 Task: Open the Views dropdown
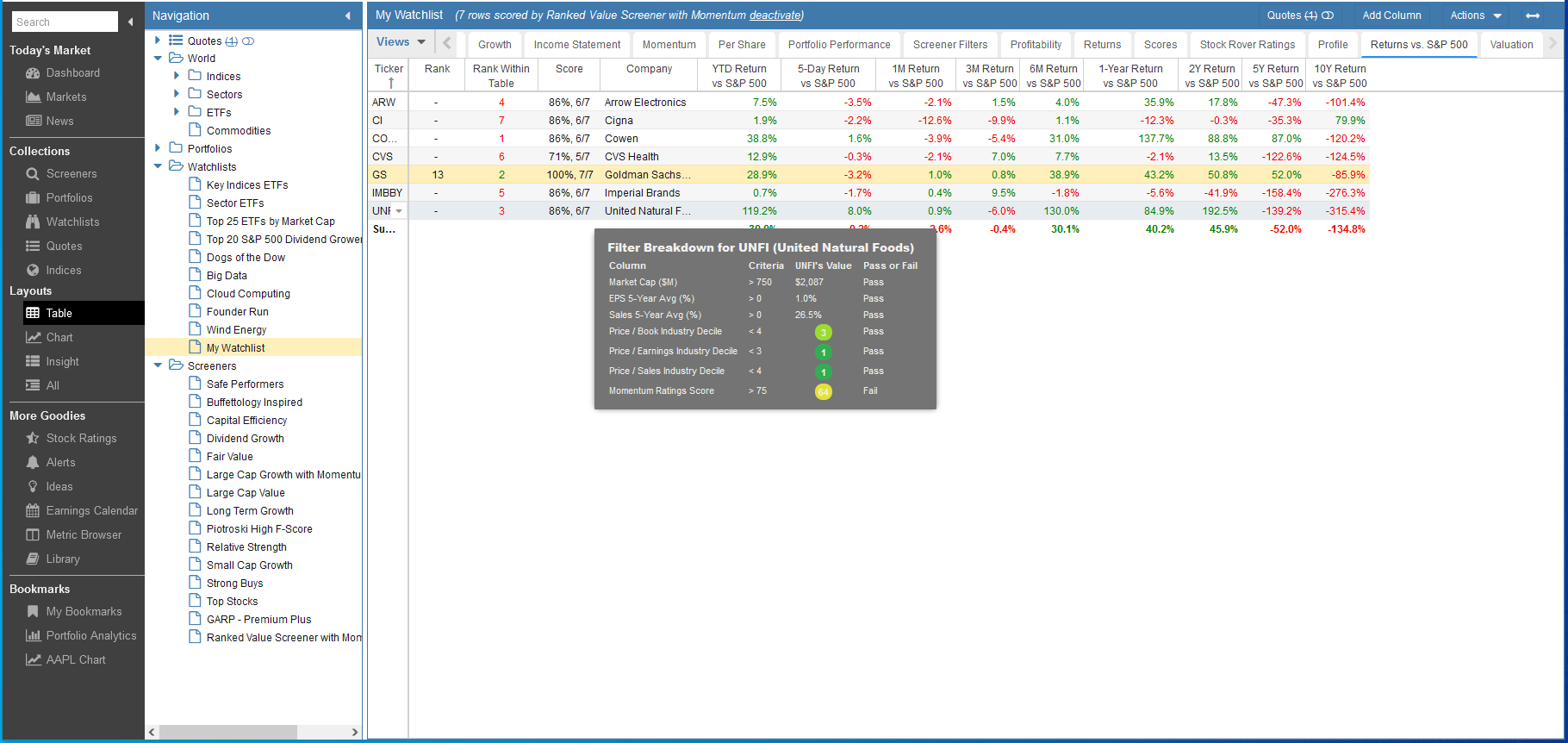tap(401, 42)
